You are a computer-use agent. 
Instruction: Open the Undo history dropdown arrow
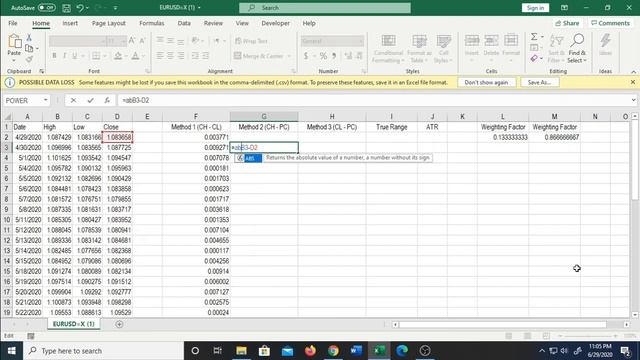[87, 8]
